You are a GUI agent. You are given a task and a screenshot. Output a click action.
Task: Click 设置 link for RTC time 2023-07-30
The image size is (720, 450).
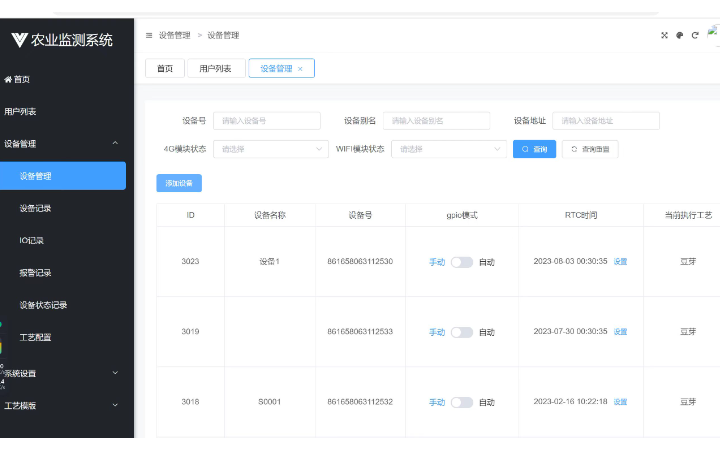620,332
